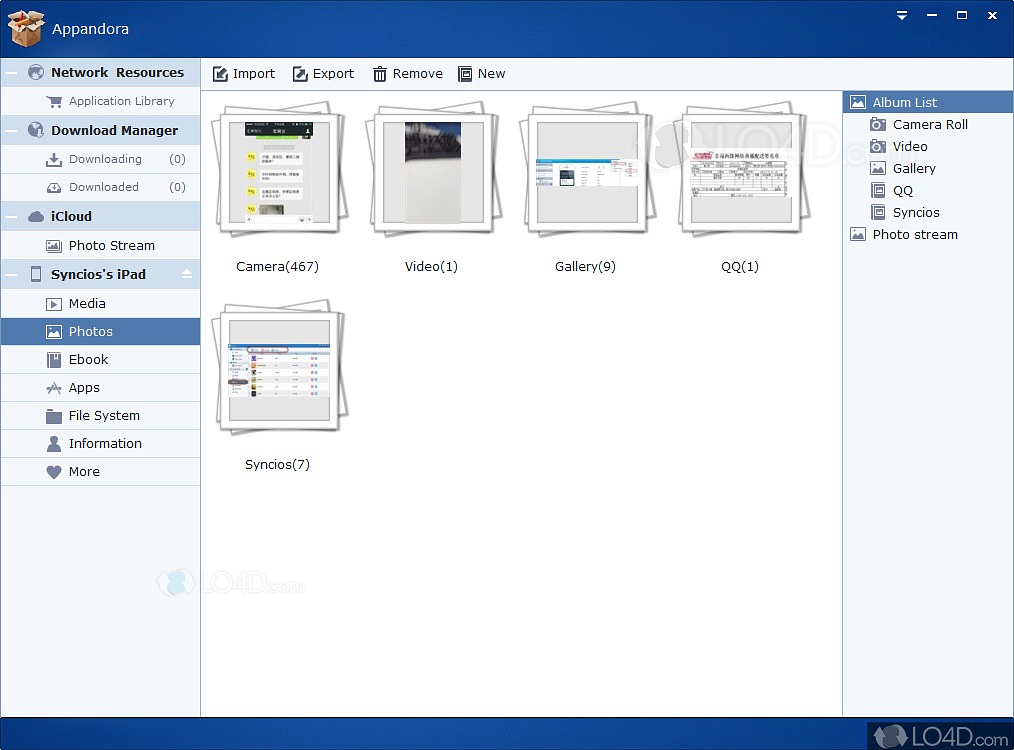The height and width of the screenshot is (750, 1014).
Task: Collapse the Network Resources section
Action: click(11, 73)
